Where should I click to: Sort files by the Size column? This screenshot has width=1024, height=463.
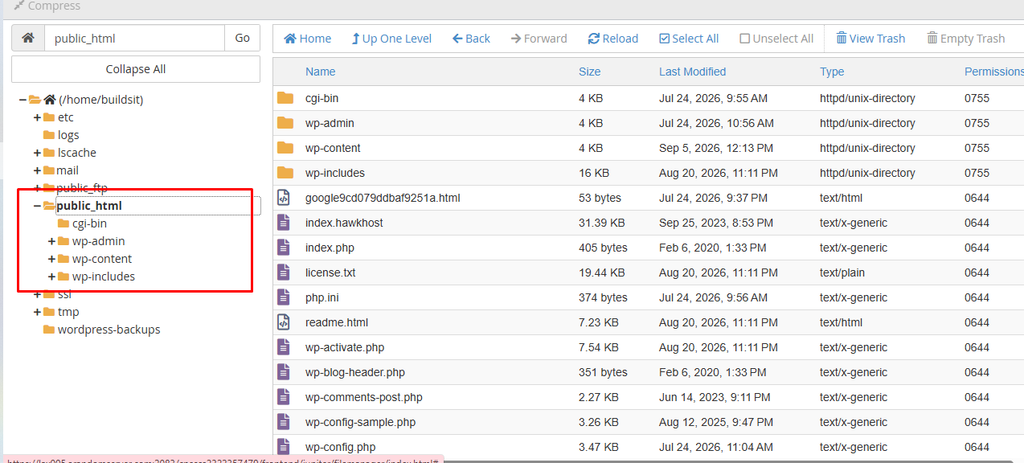[x=589, y=72]
